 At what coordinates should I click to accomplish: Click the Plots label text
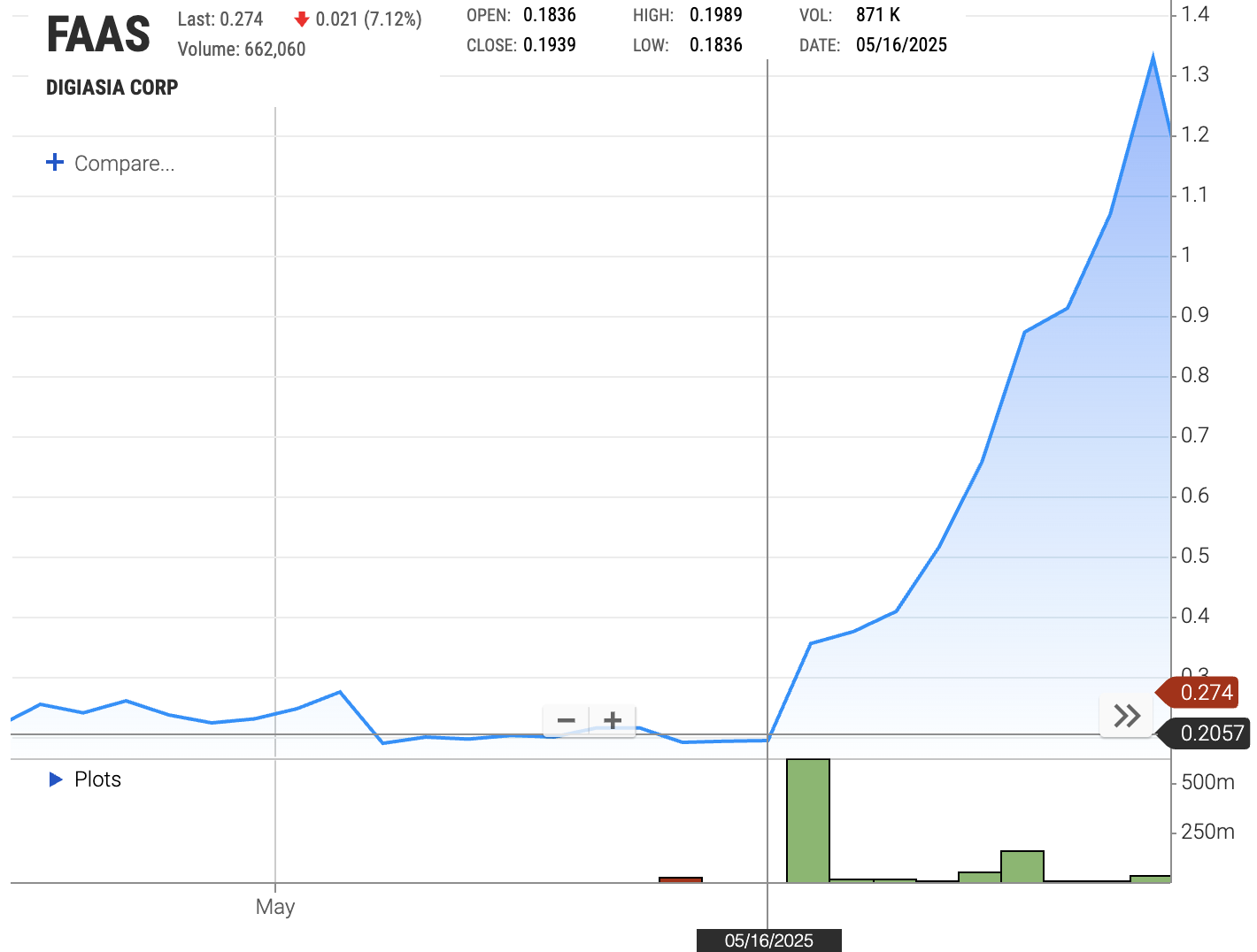[x=97, y=779]
